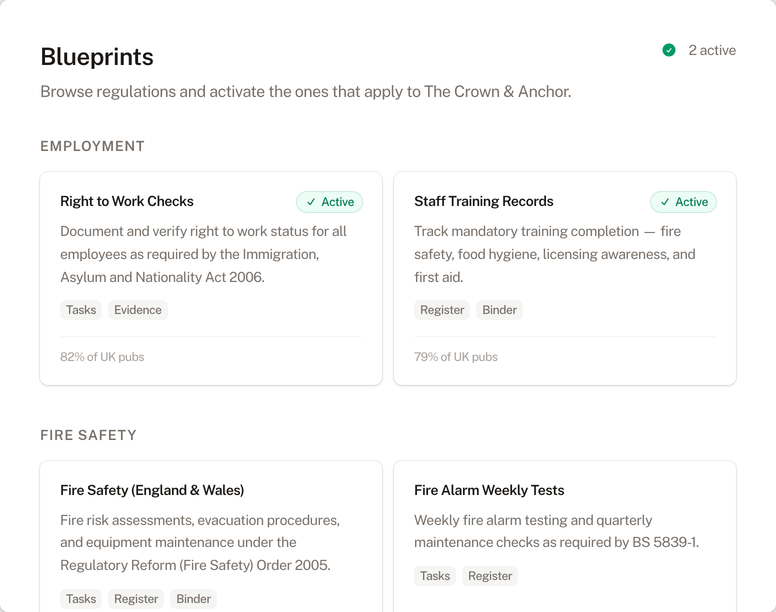Image resolution: width=776 pixels, height=612 pixels.
Task: Click the 2 active status label
Action: (712, 50)
